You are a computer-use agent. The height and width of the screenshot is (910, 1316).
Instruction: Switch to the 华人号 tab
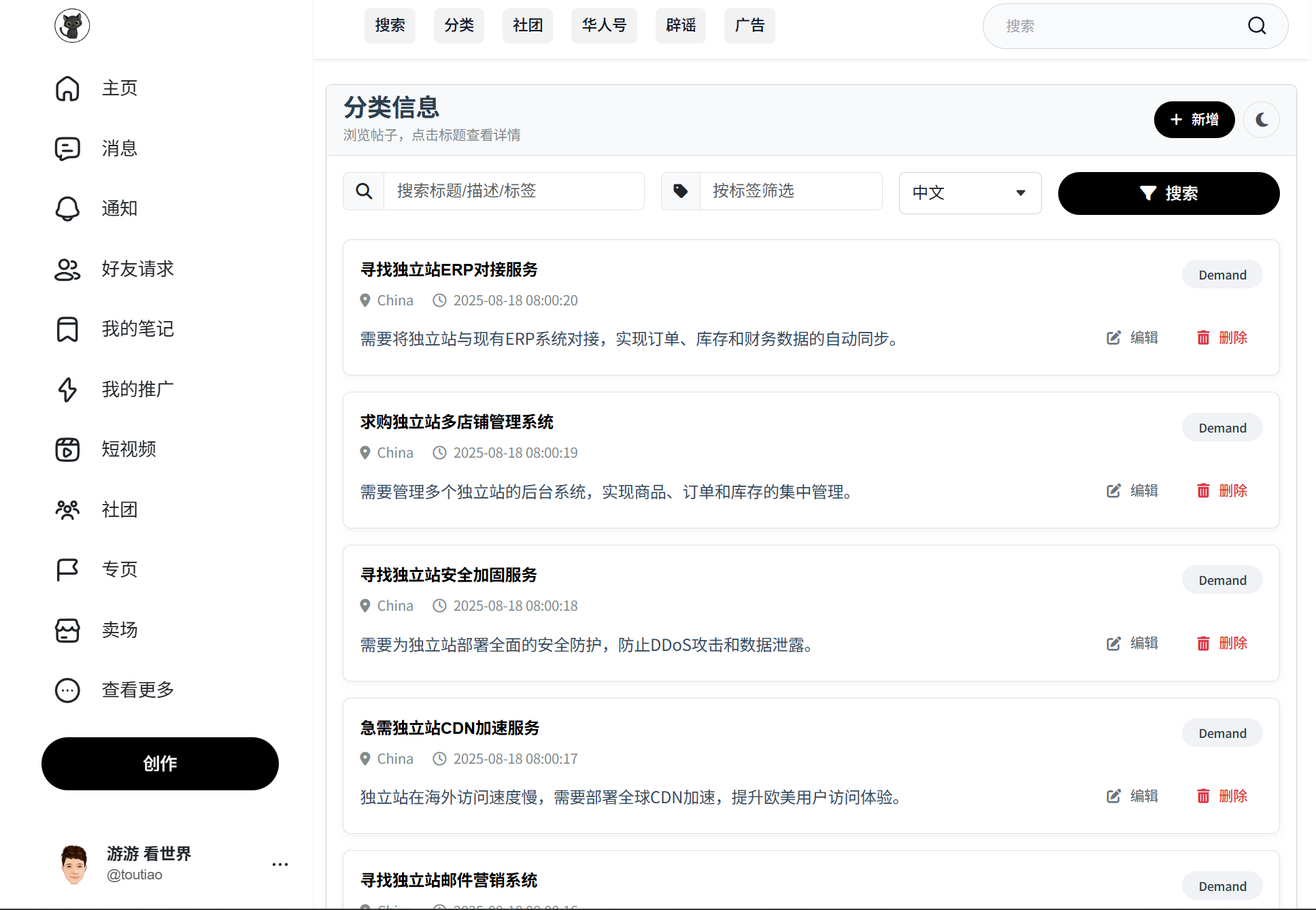click(603, 25)
